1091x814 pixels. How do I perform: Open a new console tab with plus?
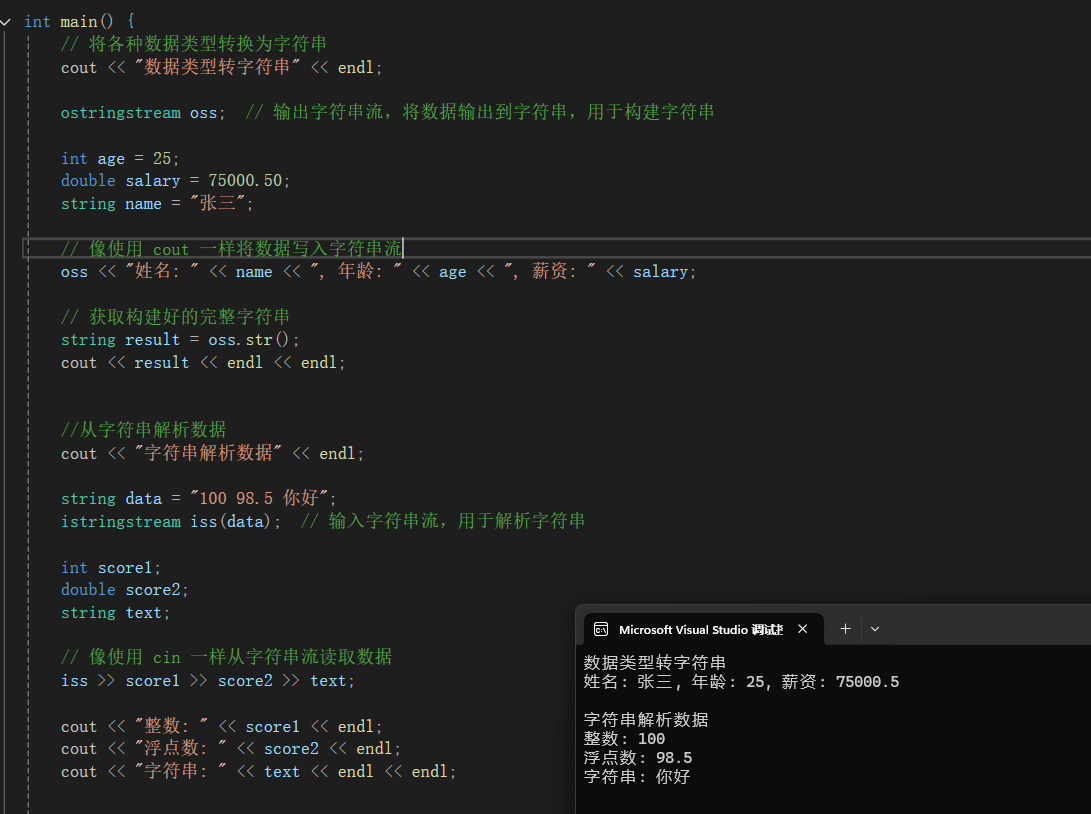845,629
